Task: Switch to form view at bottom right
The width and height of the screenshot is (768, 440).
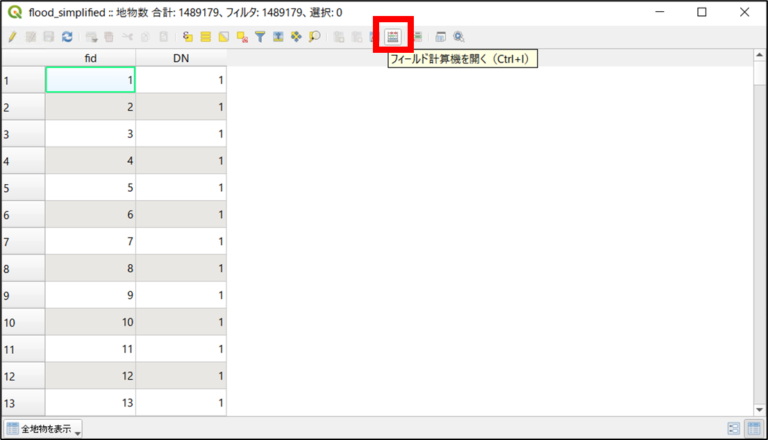Action: (733, 429)
